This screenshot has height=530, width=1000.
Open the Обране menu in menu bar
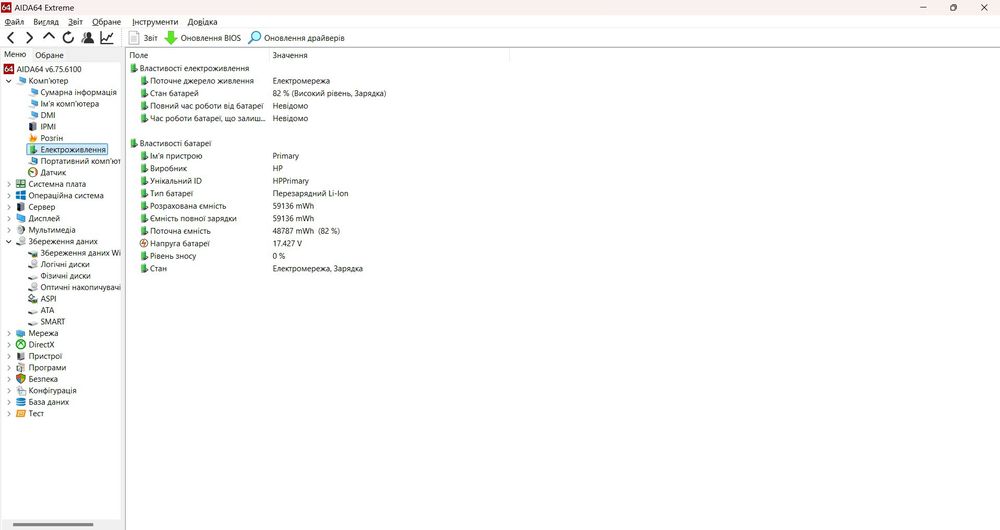[x=107, y=22]
